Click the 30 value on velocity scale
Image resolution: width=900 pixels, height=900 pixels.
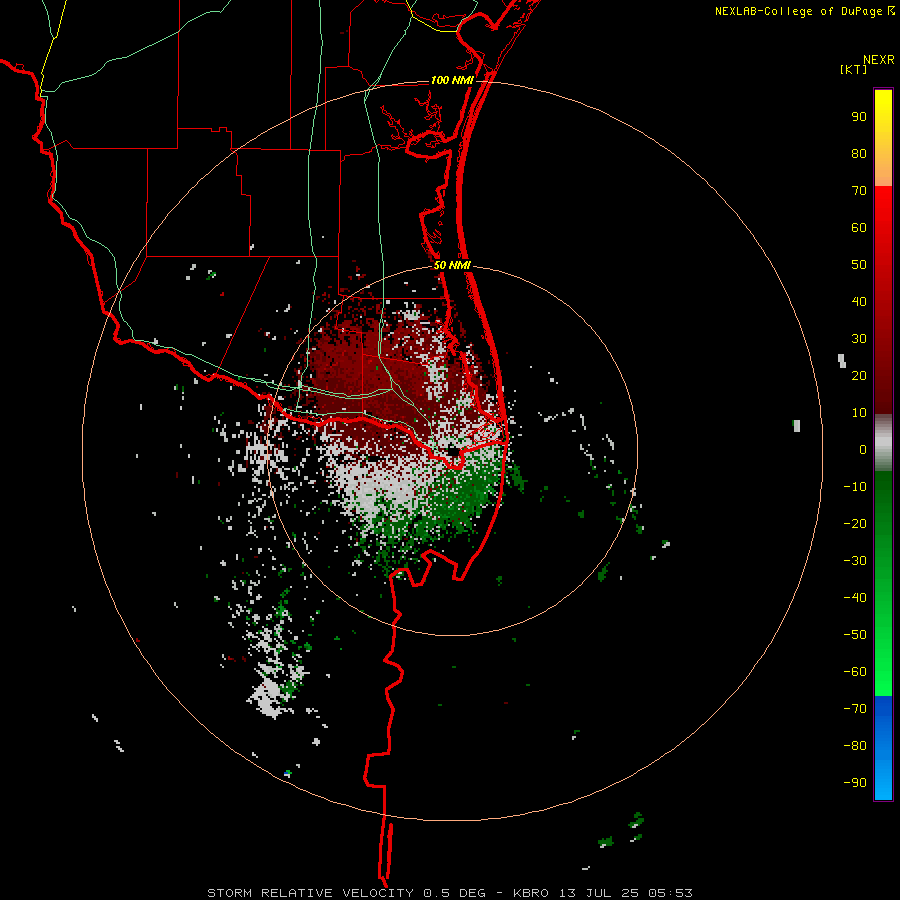click(859, 339)
